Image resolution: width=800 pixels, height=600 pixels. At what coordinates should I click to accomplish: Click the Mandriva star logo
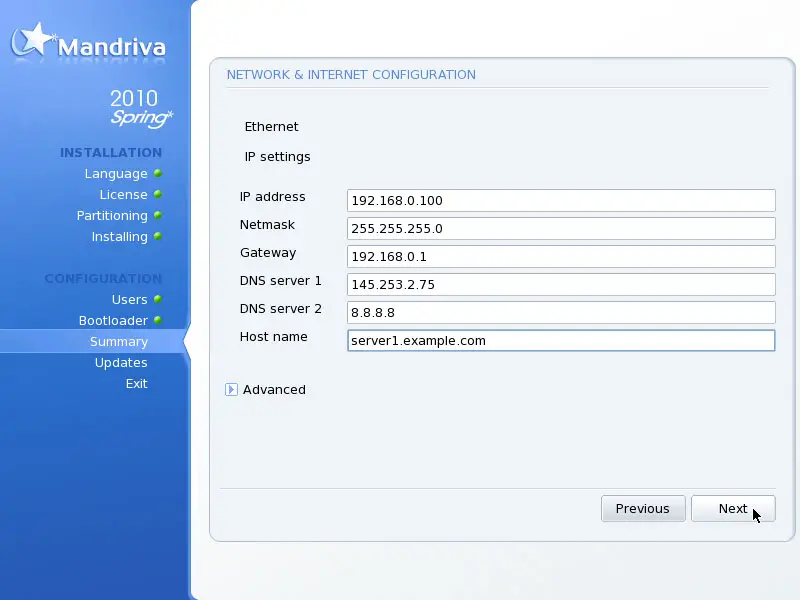32,40
